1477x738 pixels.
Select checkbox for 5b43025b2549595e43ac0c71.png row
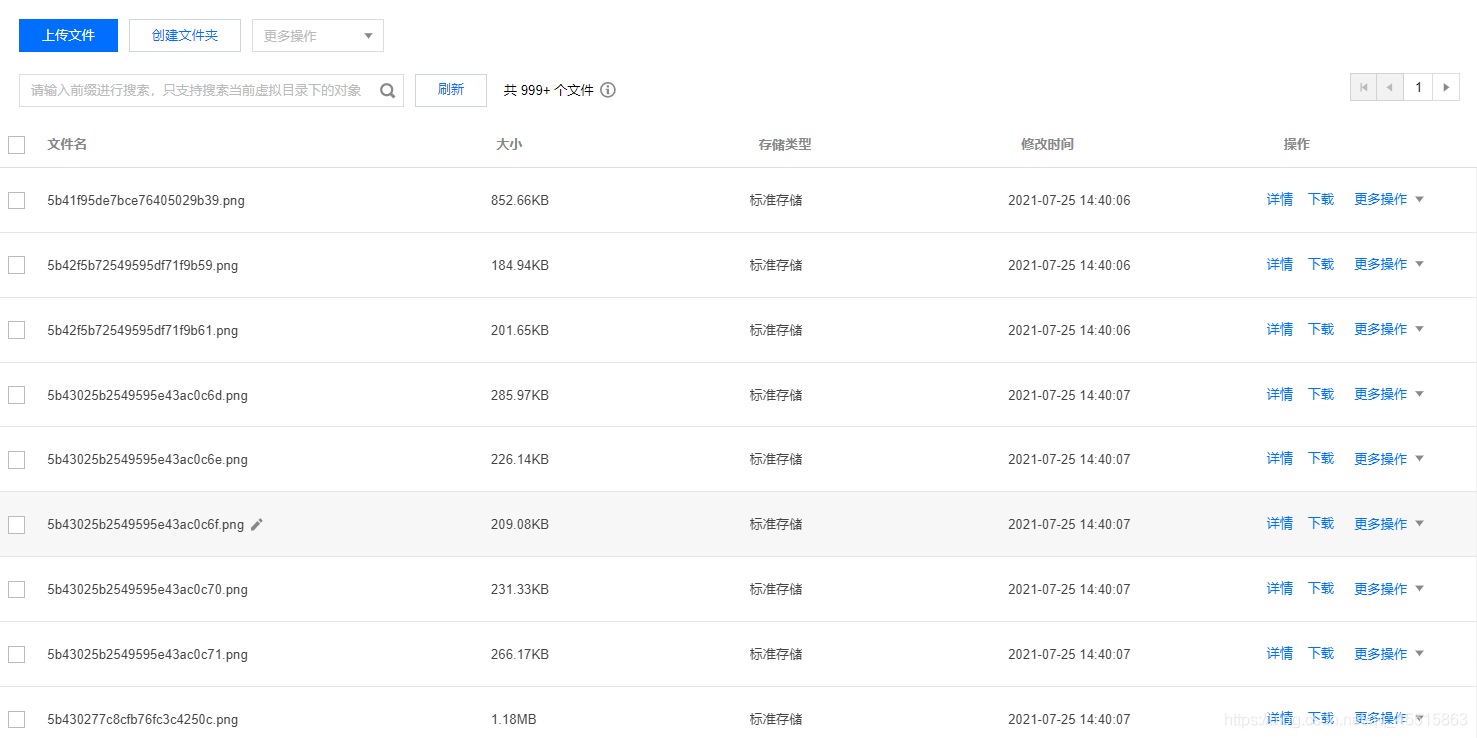[16, 654]
